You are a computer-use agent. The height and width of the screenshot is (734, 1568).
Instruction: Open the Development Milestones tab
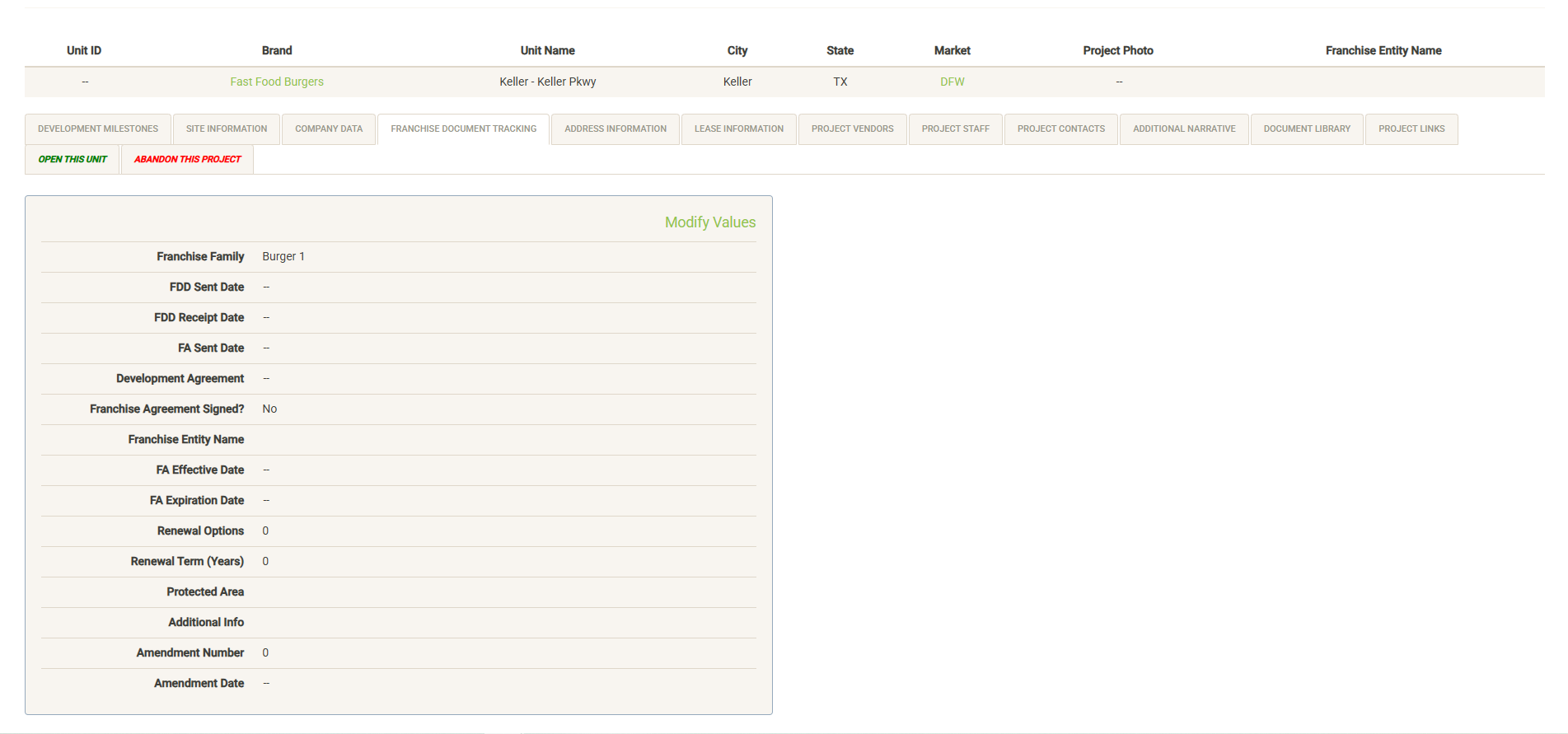click(x=98, y=129)
